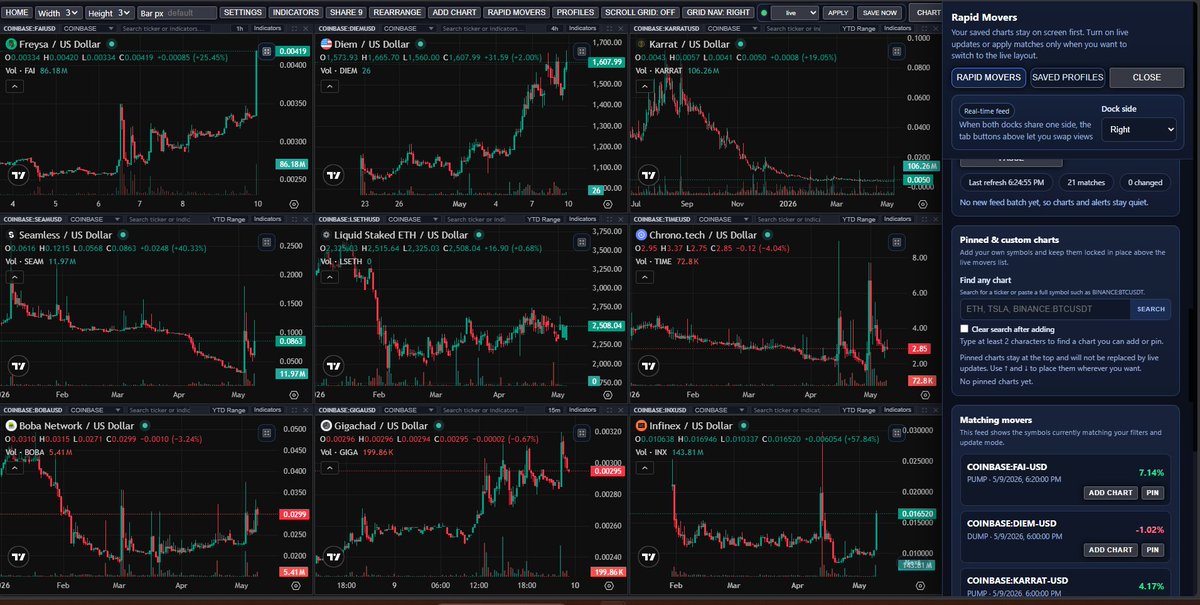The image size is (1200, 605).
Task: Click the SHARE 9 button
Action: click(x=346, y=12)
